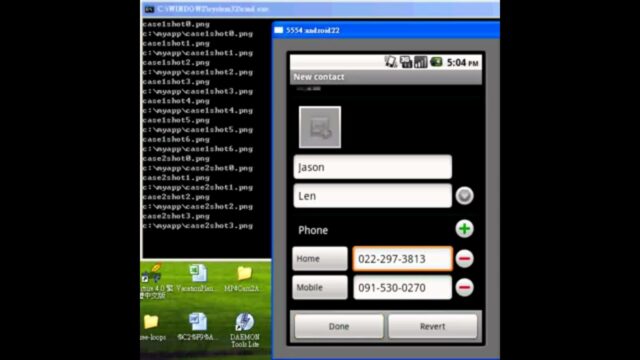Click c:\myapp\case2shot3.png line in command prompt
This screenshot has width=640, height=360.
(x=198, y=226)
